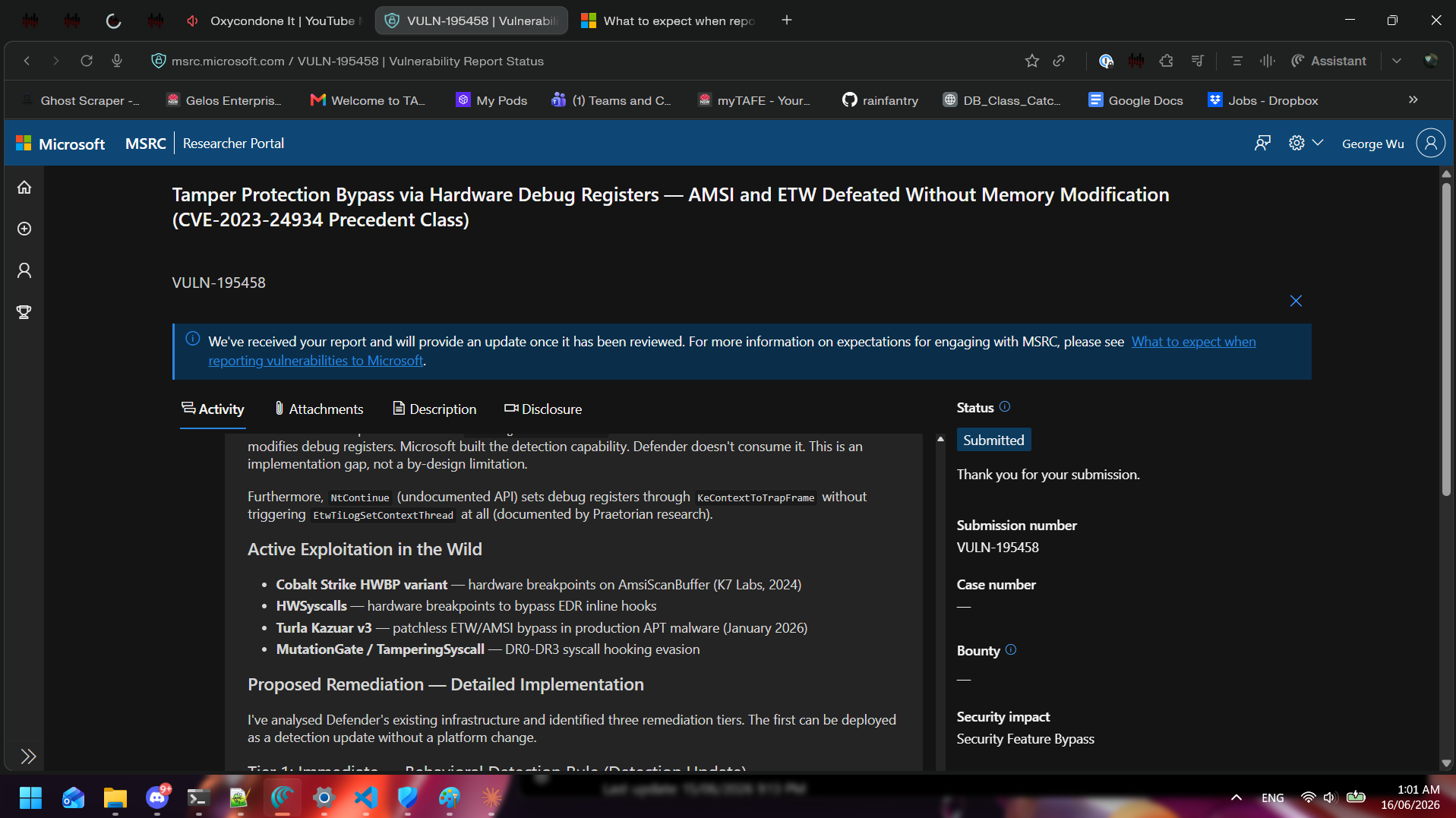Open File Explorer from the taskbar
Image resolution: width=1456 pixels, height=818 pixels.
click(115, 797)
